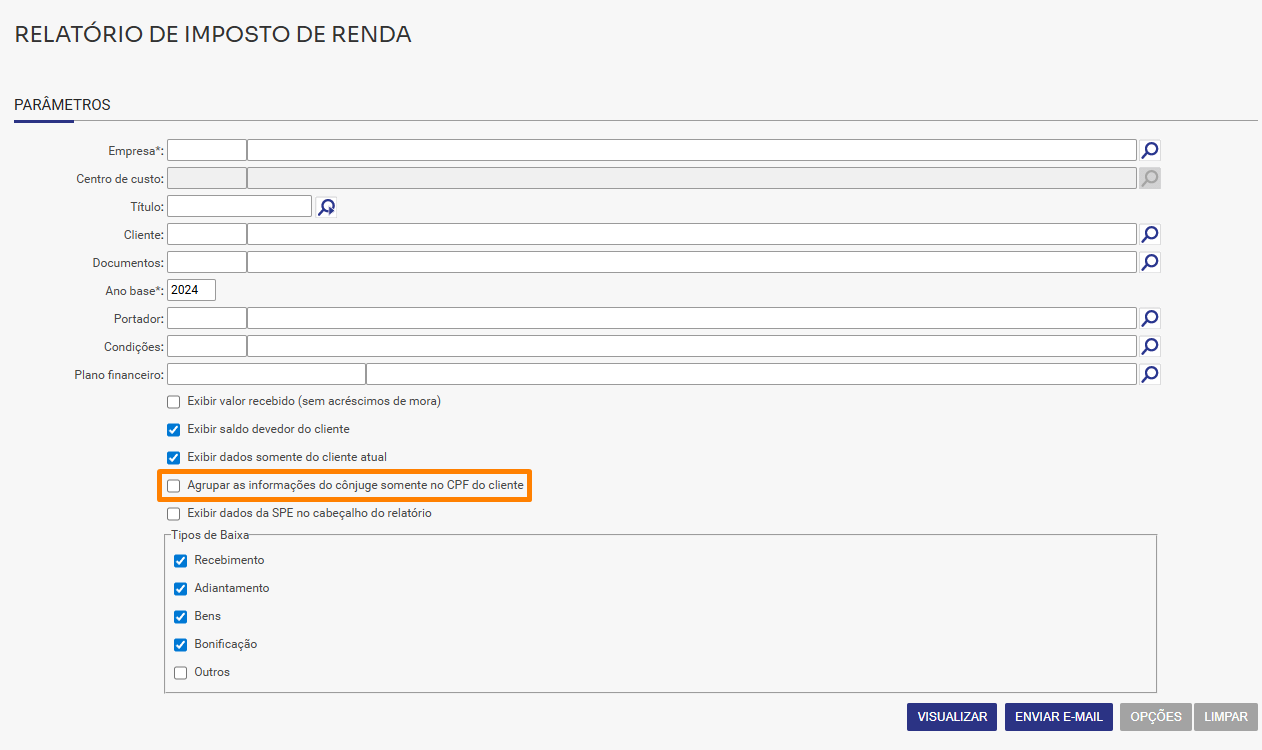Focus the Empresa description field

pos(692,150)
